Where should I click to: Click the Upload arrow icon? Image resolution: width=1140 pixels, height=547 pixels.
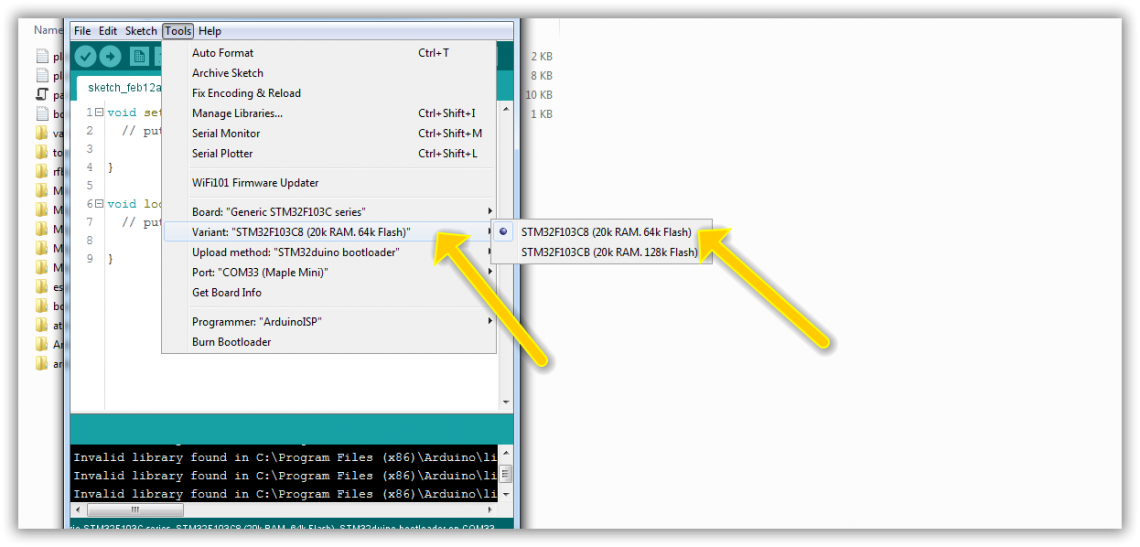(110, 57)
